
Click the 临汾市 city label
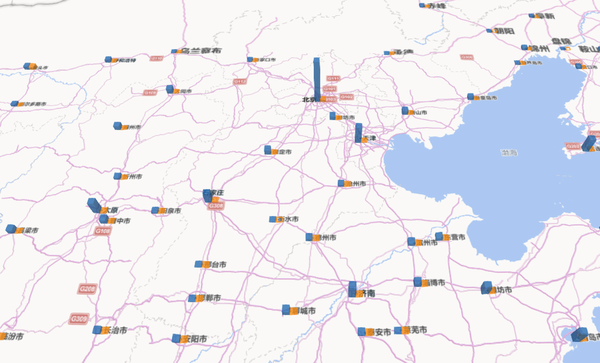(11, 337)
